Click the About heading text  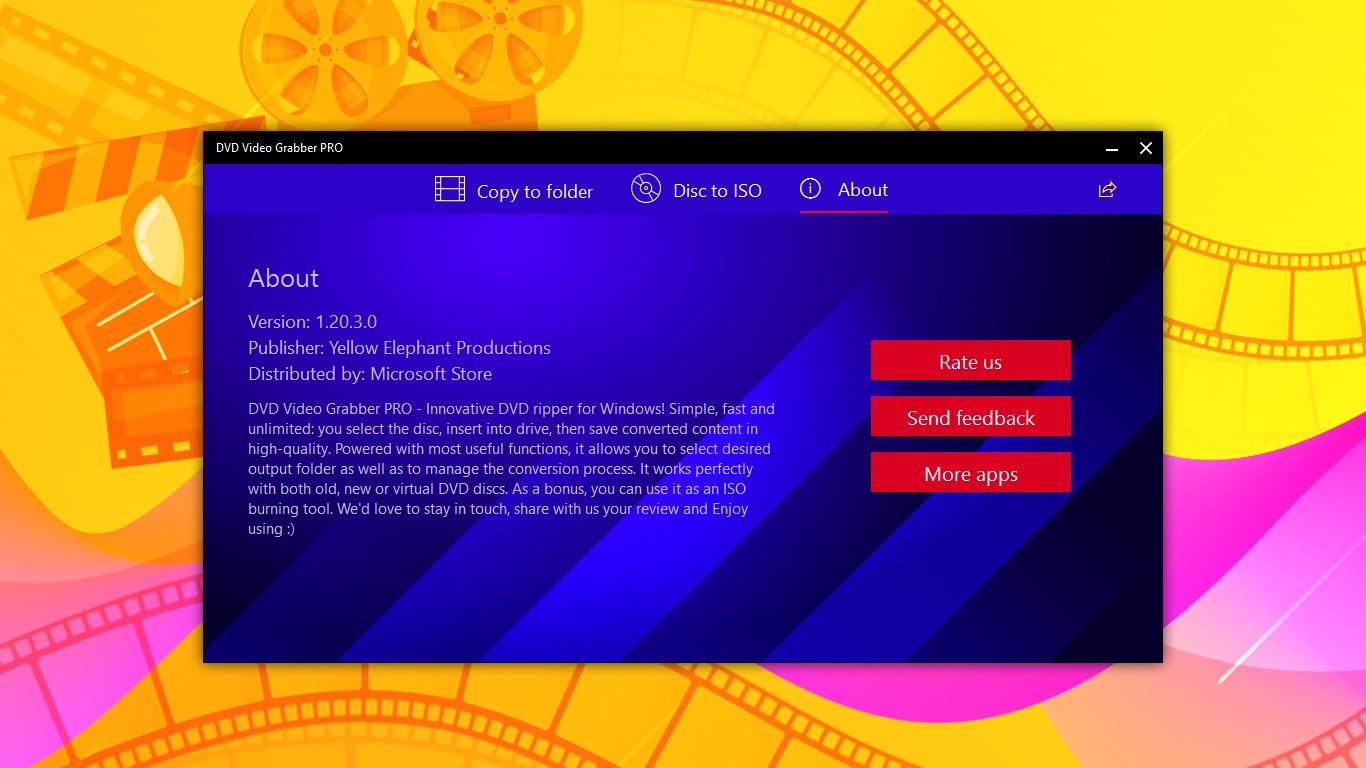pos(284,279)
